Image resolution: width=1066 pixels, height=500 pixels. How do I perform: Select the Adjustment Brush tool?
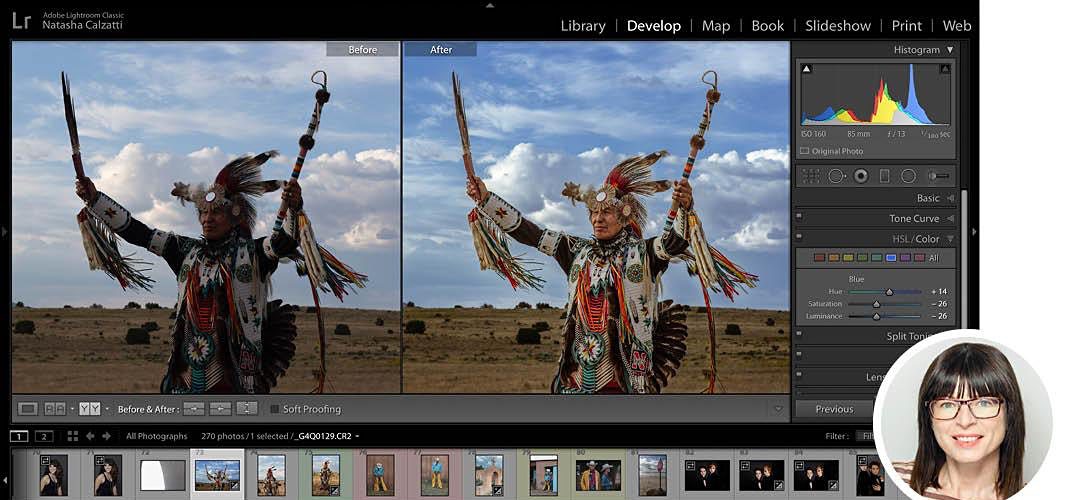940,176
